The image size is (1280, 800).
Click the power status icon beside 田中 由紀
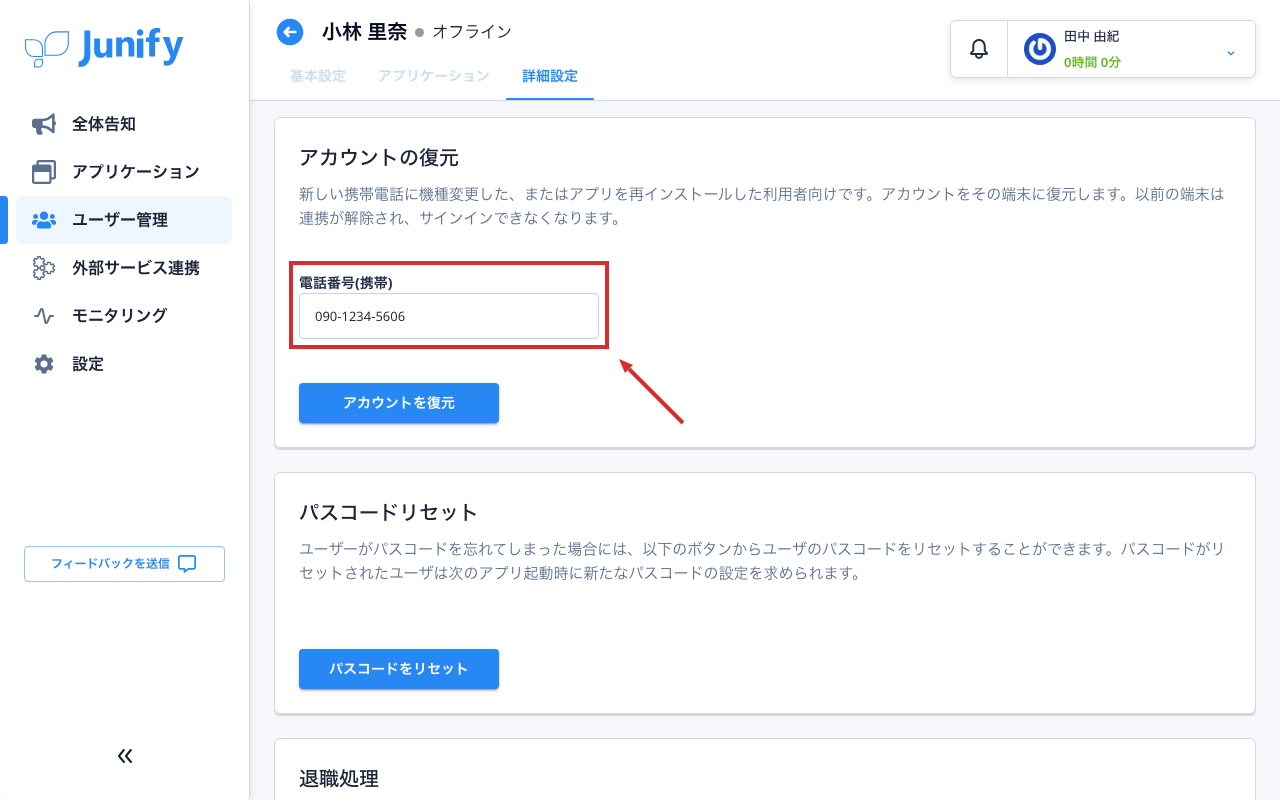[1040, 49]
